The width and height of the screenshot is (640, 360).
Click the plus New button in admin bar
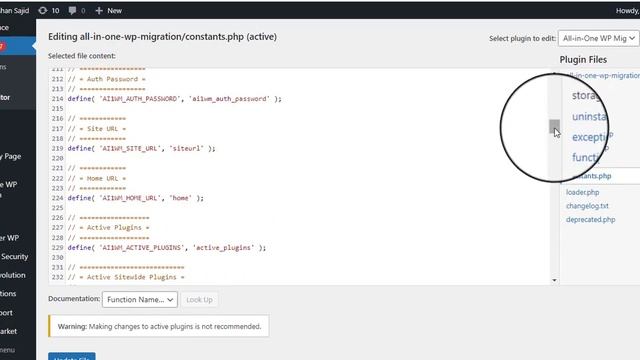[x=109, y=11]
